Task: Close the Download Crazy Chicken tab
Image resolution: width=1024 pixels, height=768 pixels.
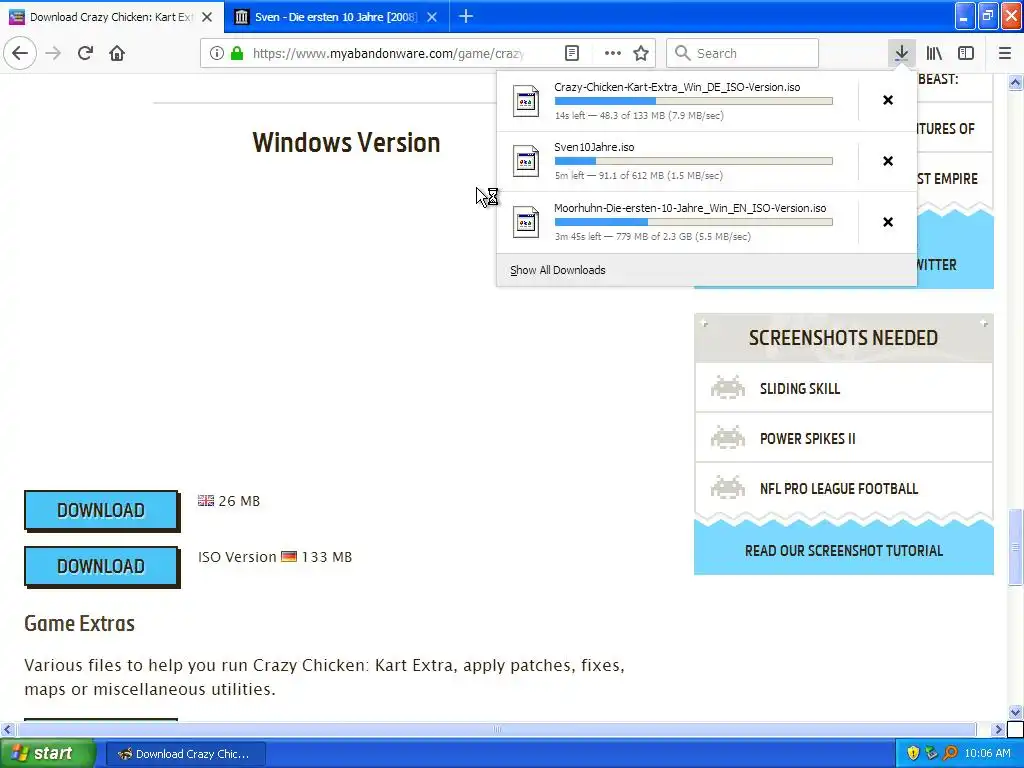Action: [207, 17]
